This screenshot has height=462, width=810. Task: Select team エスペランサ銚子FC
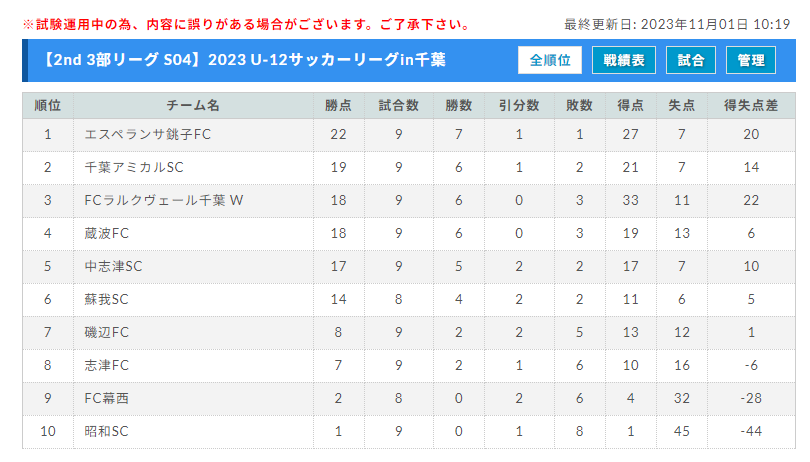(148, 134)
